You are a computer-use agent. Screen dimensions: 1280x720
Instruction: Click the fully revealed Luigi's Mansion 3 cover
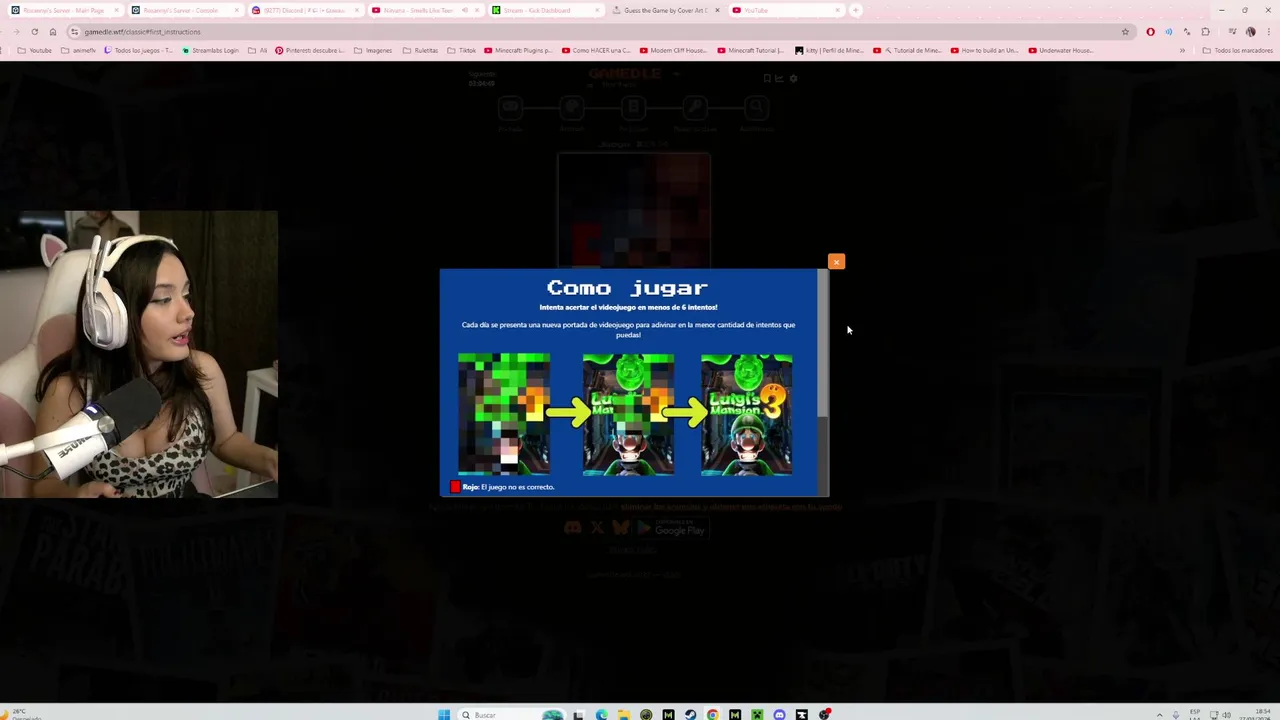(x=746, y=414)
